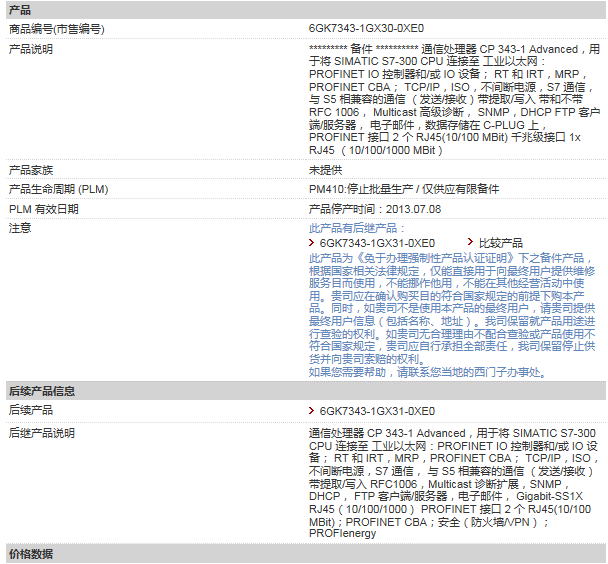This screenshot has height=564, width=608.
Task: Click the 后继产品说明 label
Action: pos(42,433)
